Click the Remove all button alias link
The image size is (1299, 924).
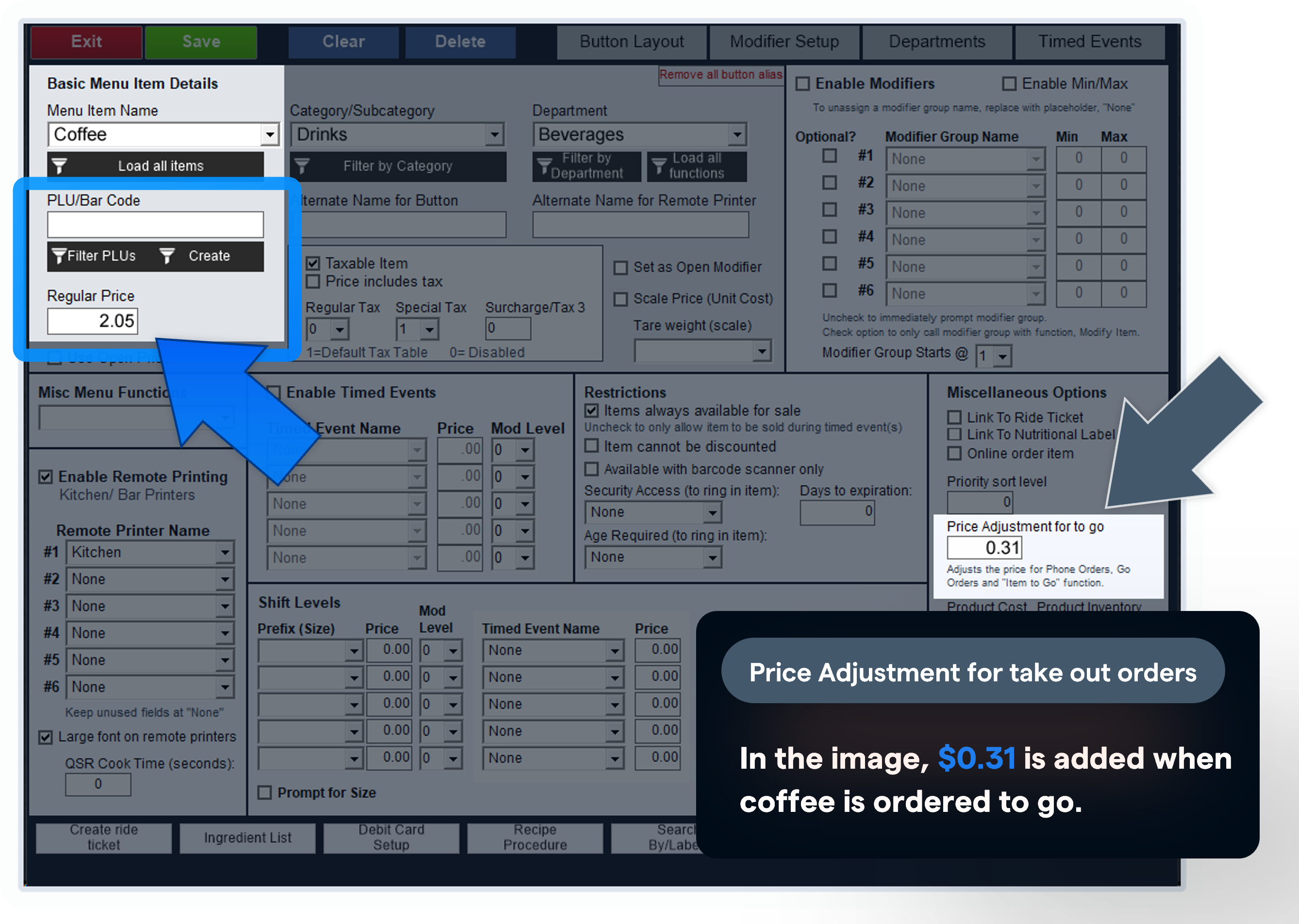tap(720, 75)
